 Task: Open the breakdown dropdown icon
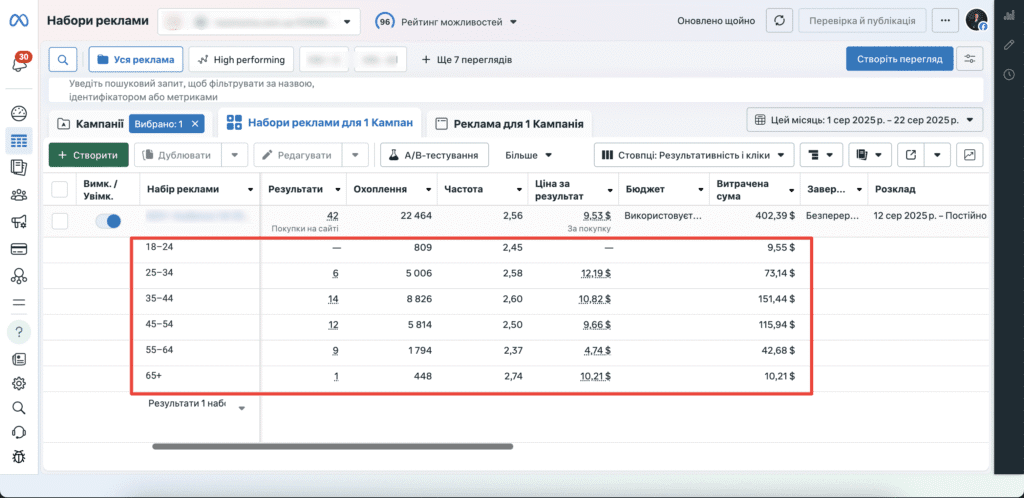pos(821,155)
